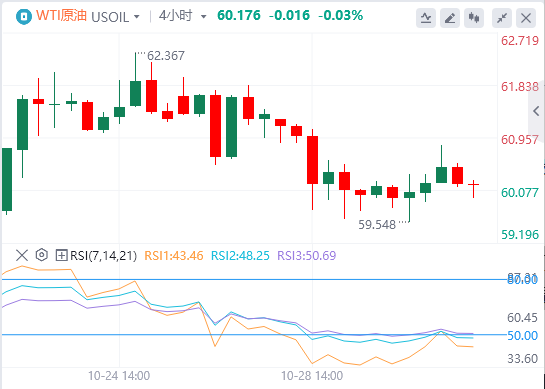Toggle the RSI1:43.46 line label
The image size is (545, 389).
point(174,256)
